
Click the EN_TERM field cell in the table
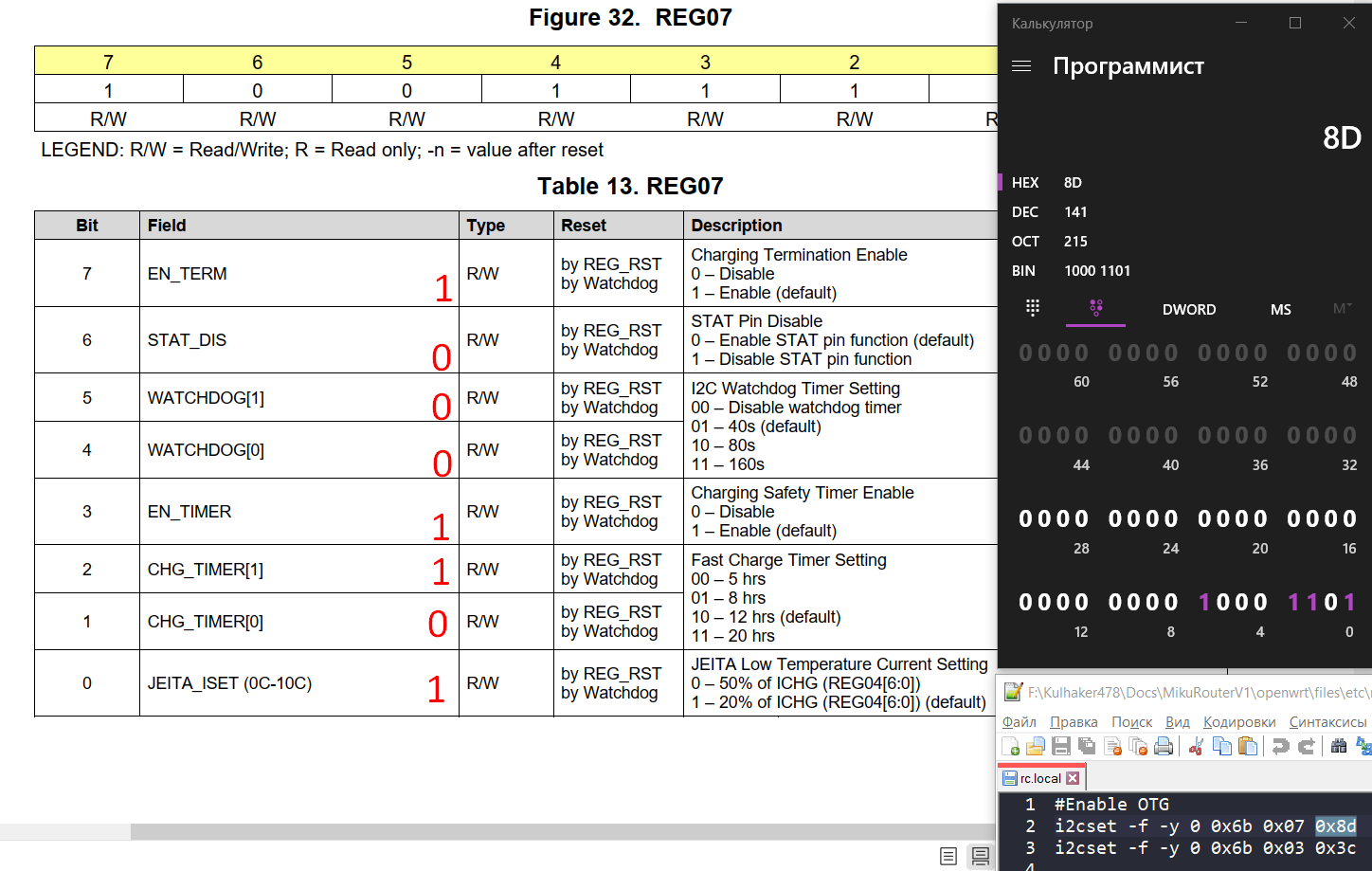(299, 273)
